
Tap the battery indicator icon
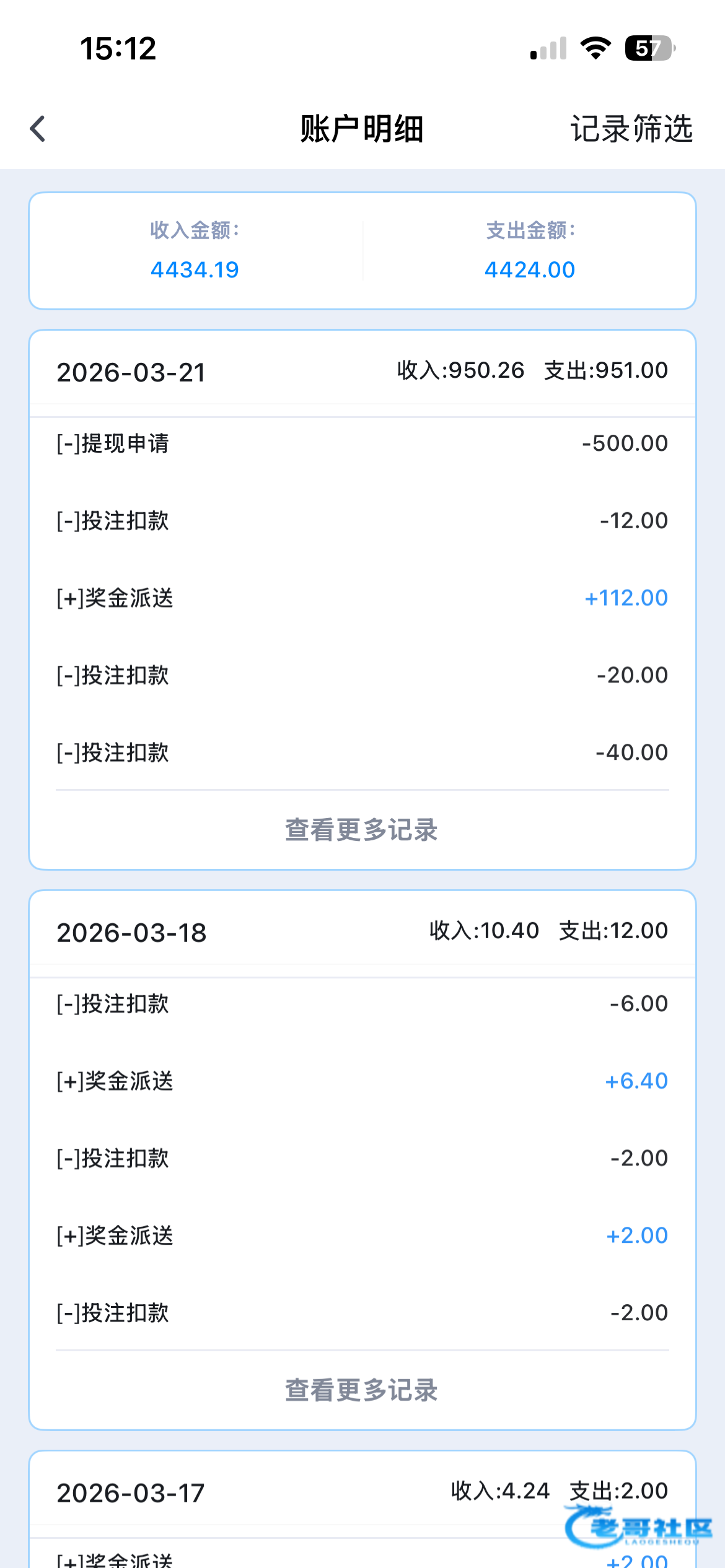pos(649,48)
